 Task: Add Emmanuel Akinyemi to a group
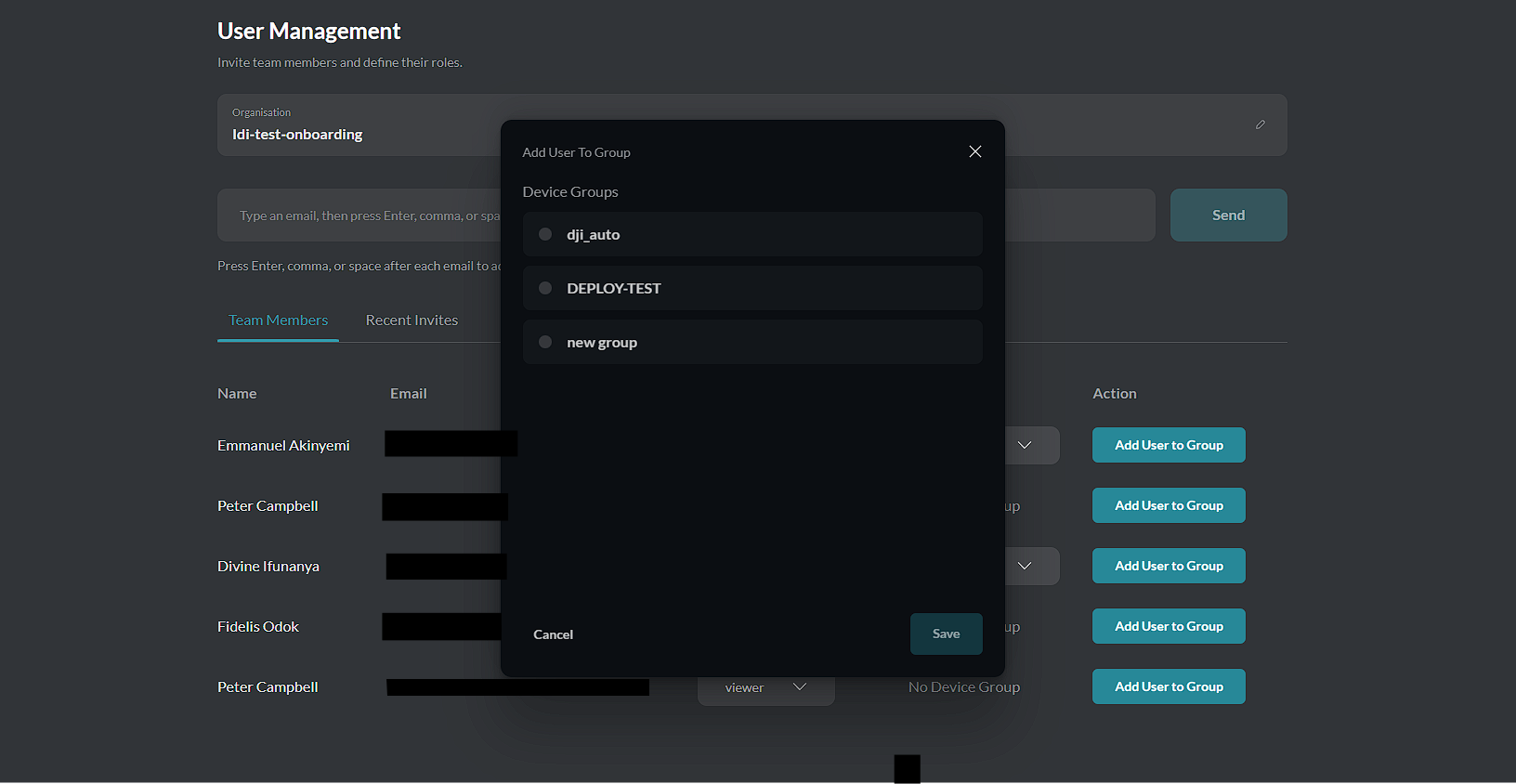point(1169,445)
